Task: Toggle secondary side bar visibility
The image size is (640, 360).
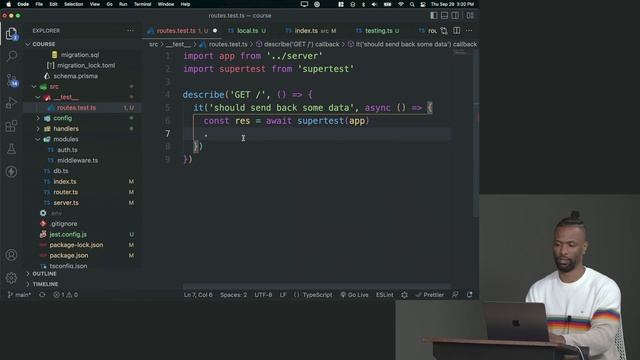Action: pos(455,16)
